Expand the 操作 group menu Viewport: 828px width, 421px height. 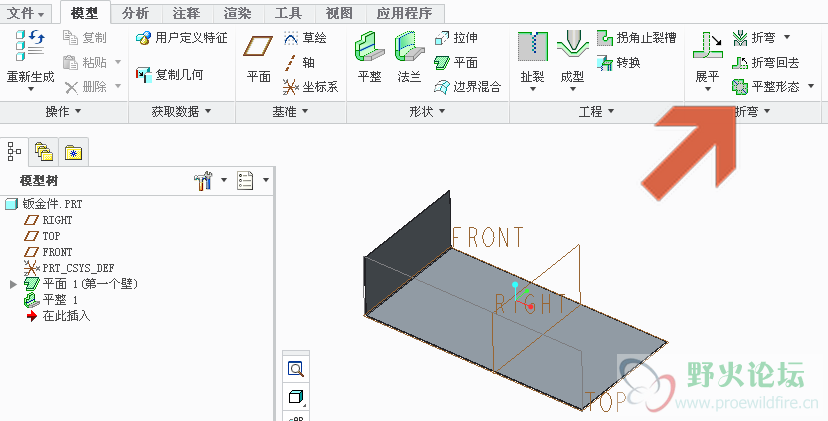(63, 111)
